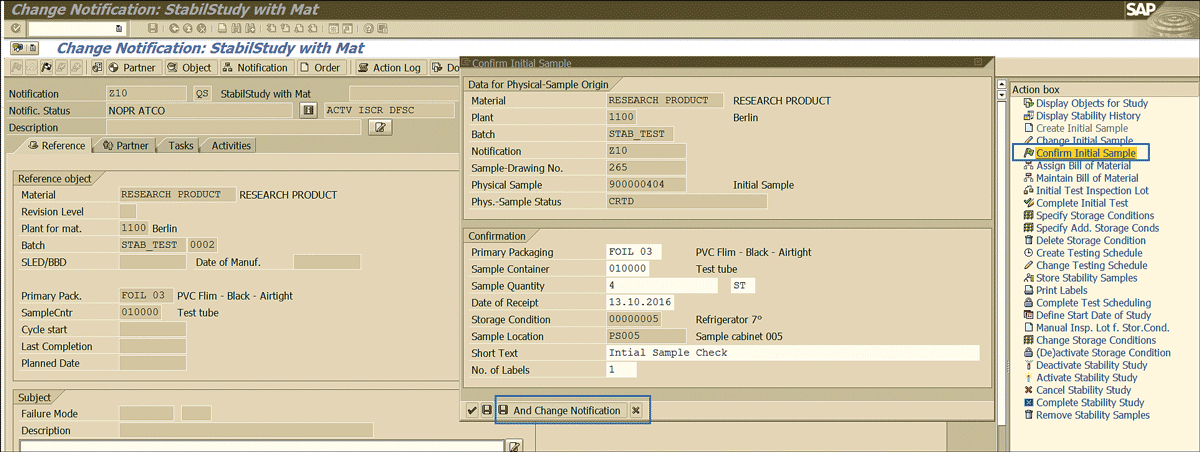Click And Change Notification button
The height and width of the screenshot is (452, 1200).
click(562, 411)
